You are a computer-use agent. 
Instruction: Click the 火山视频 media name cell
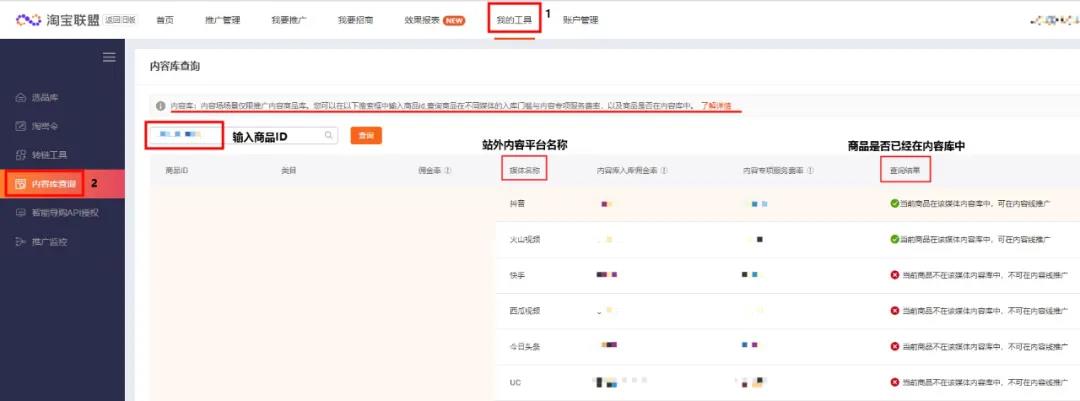coord(525,239)
